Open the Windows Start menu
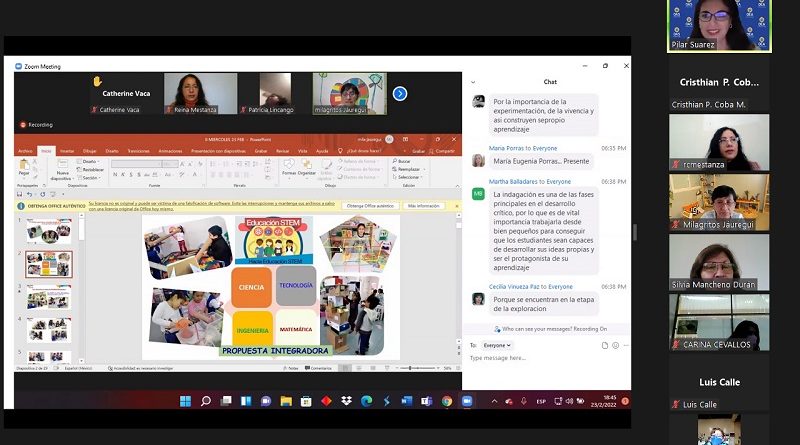This screenshot has width=800, height=445. tap(186, 401)
